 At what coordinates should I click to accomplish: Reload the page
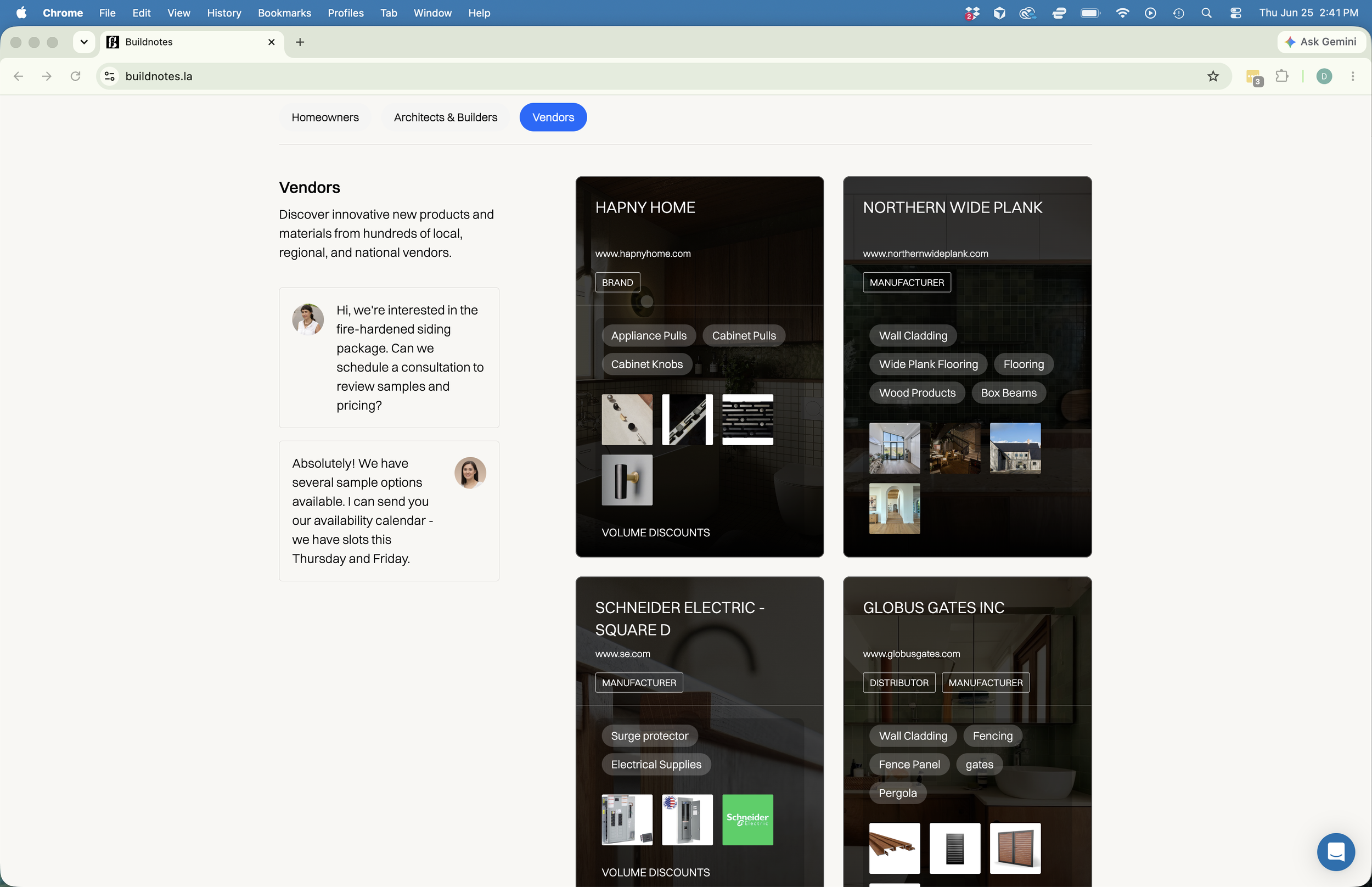click(75, 76)
